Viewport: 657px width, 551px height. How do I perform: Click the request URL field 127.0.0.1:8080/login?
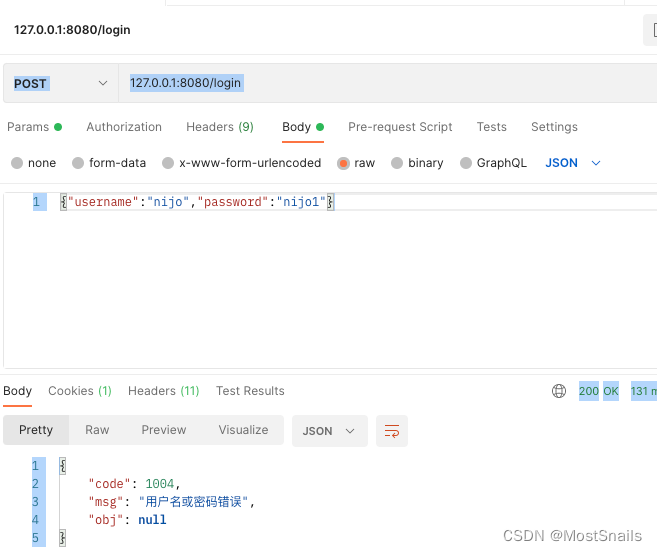(x=388, y=83)
